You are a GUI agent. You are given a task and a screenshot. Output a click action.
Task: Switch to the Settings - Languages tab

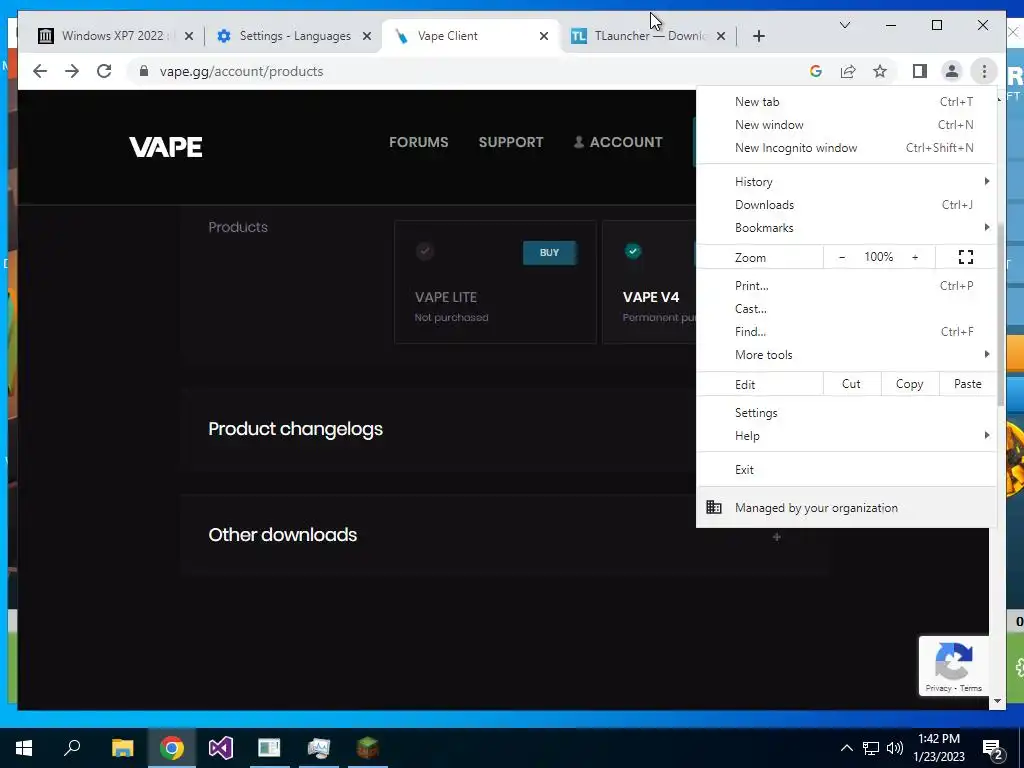(x=294, y=36)
